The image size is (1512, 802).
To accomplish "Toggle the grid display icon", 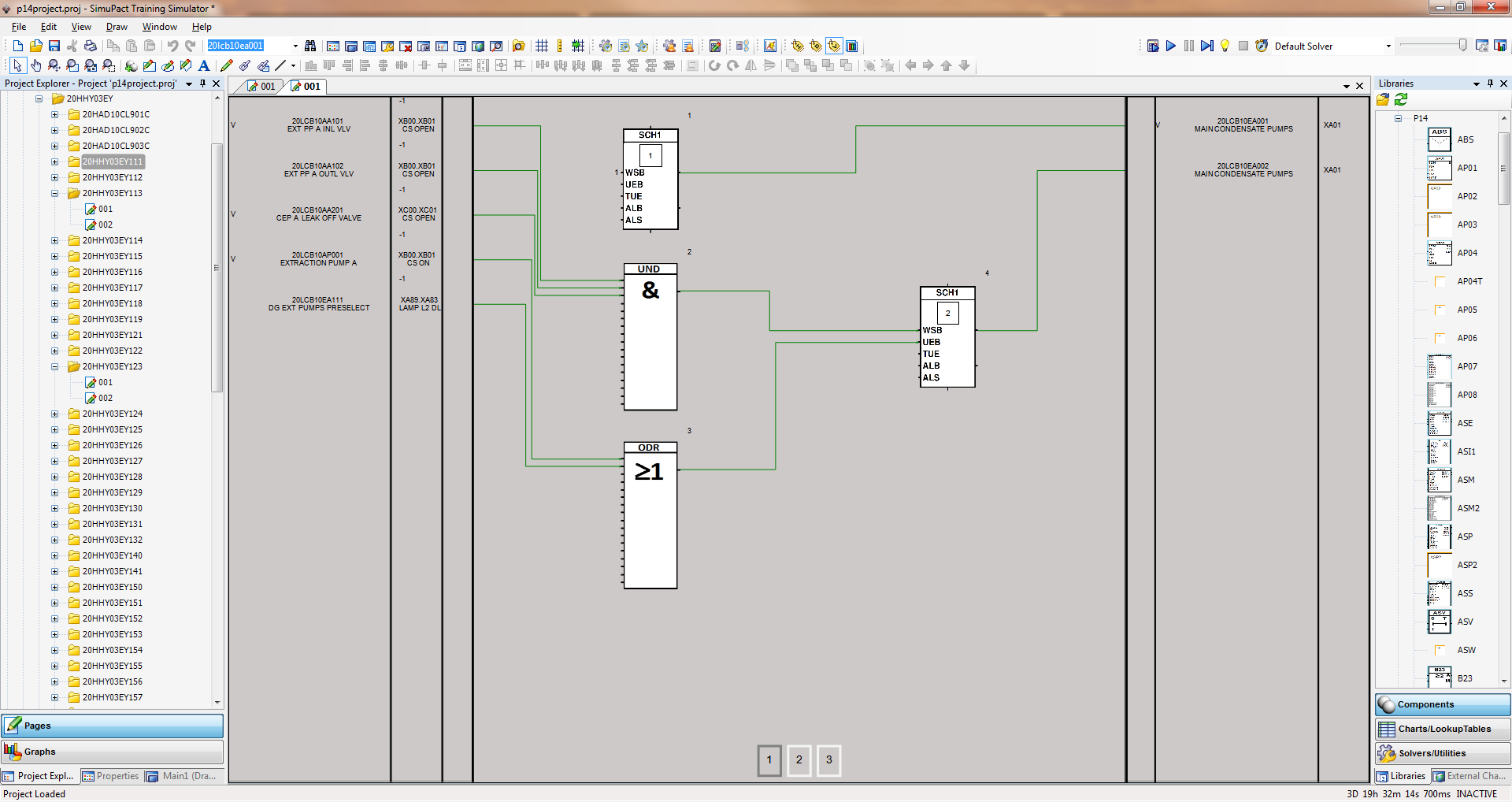I will (542, 46).
